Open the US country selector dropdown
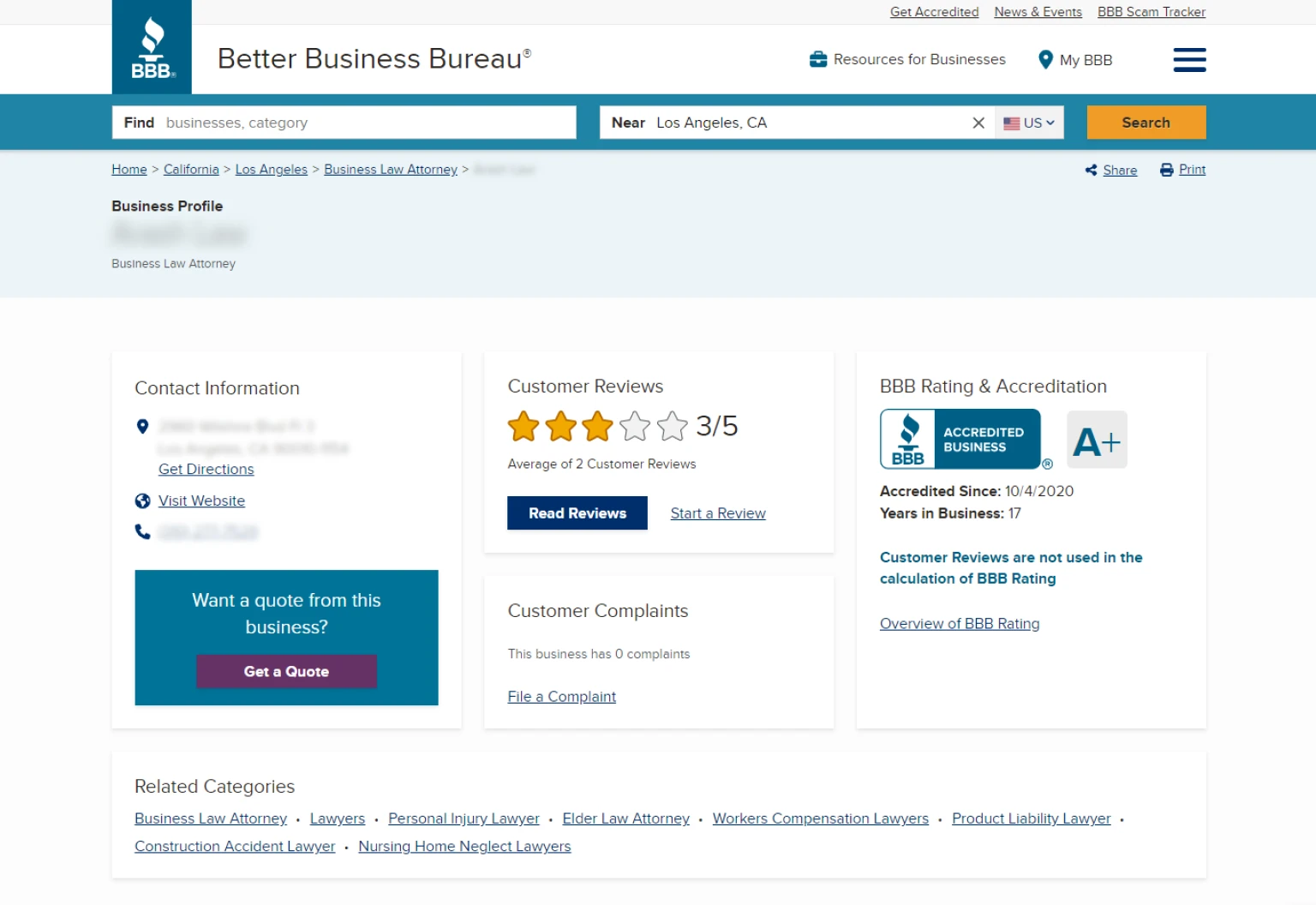Viewport: 1316px width, 905px height. click(1030, 123)
